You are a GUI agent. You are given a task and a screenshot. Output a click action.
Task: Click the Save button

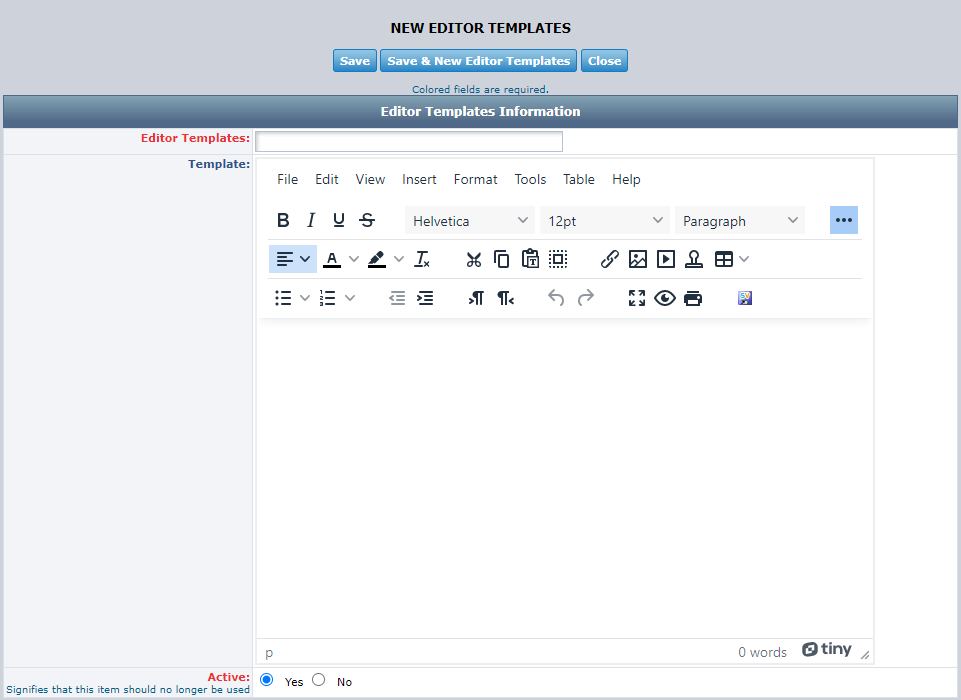[355, 61]
